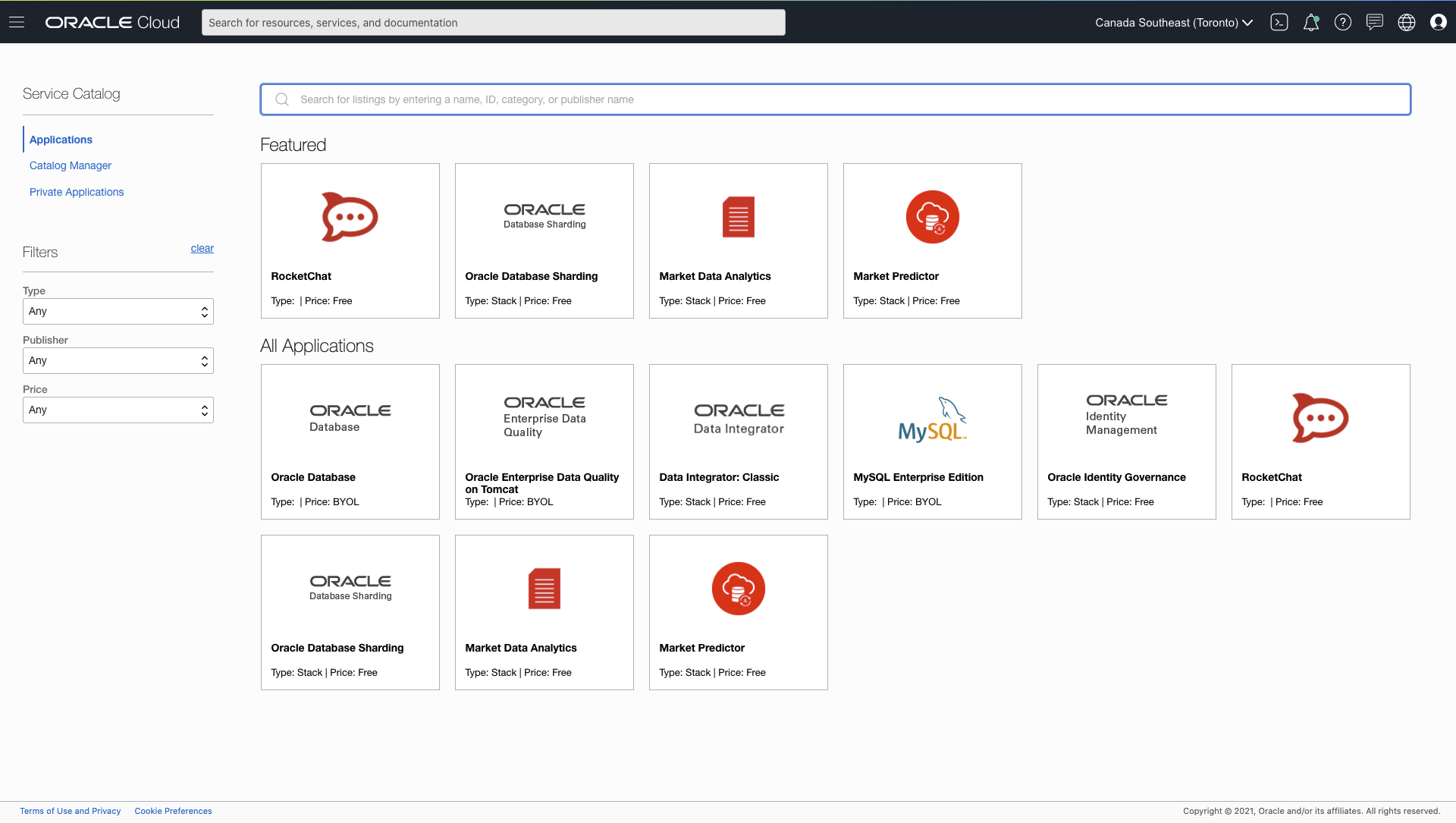Switch to Catalog Manager section

coord(70,165)
